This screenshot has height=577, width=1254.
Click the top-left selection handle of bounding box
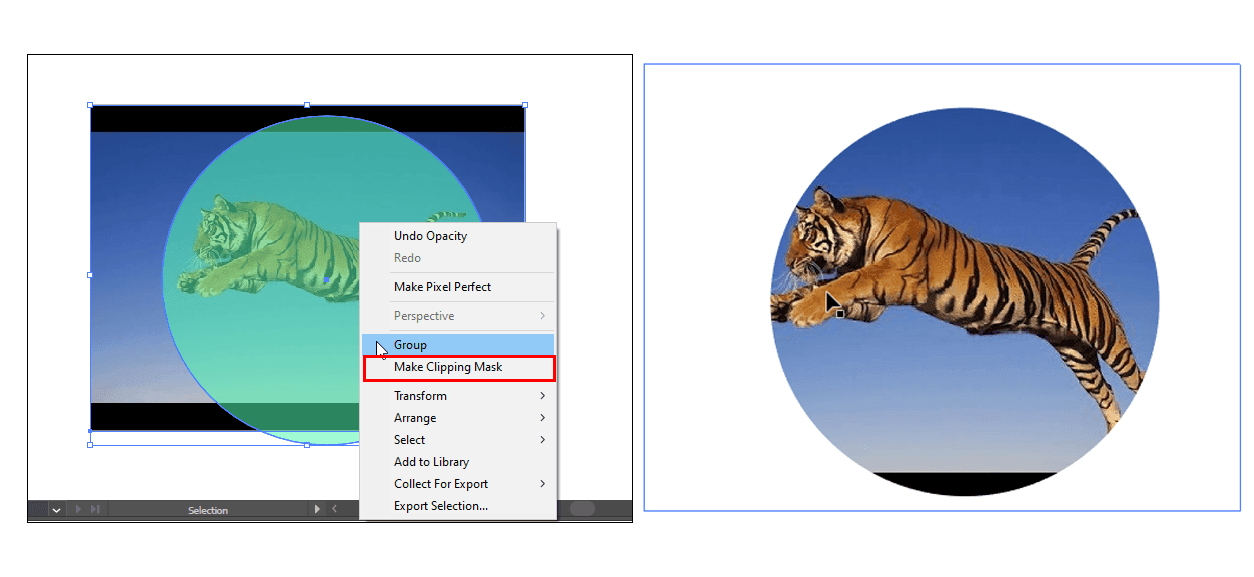90,105
